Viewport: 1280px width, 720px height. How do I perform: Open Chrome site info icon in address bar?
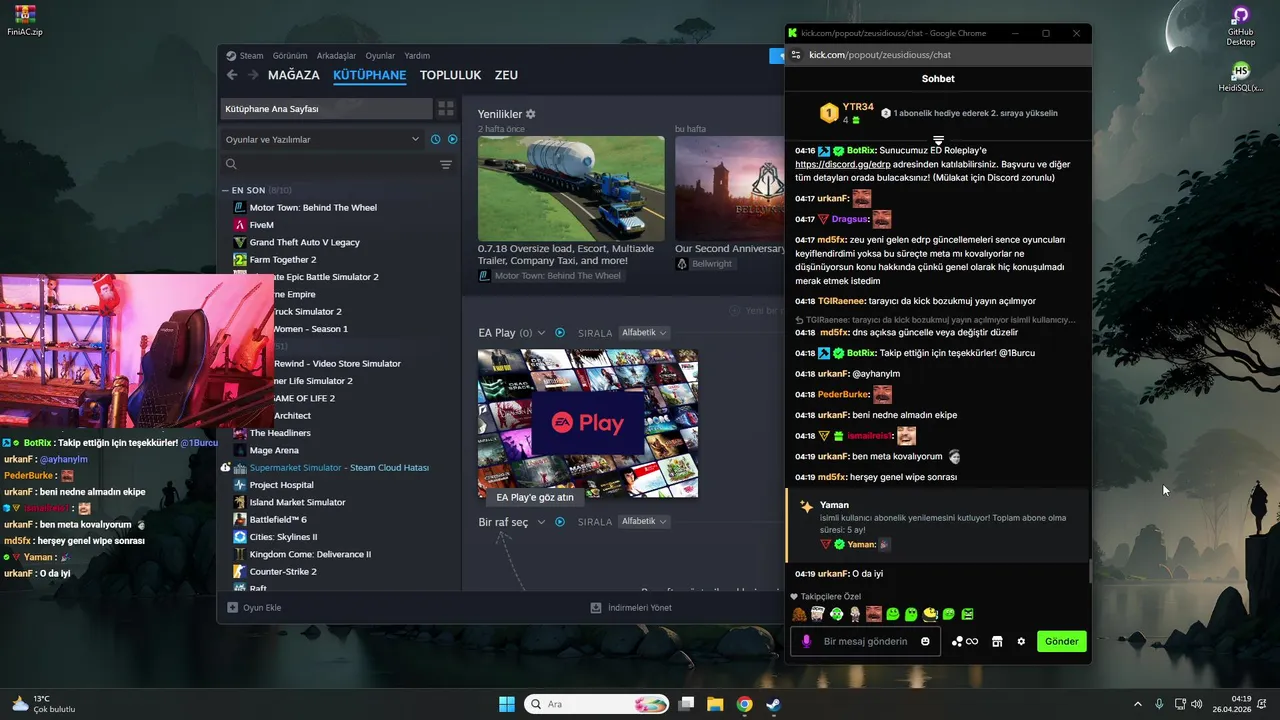tap(795, 55)
